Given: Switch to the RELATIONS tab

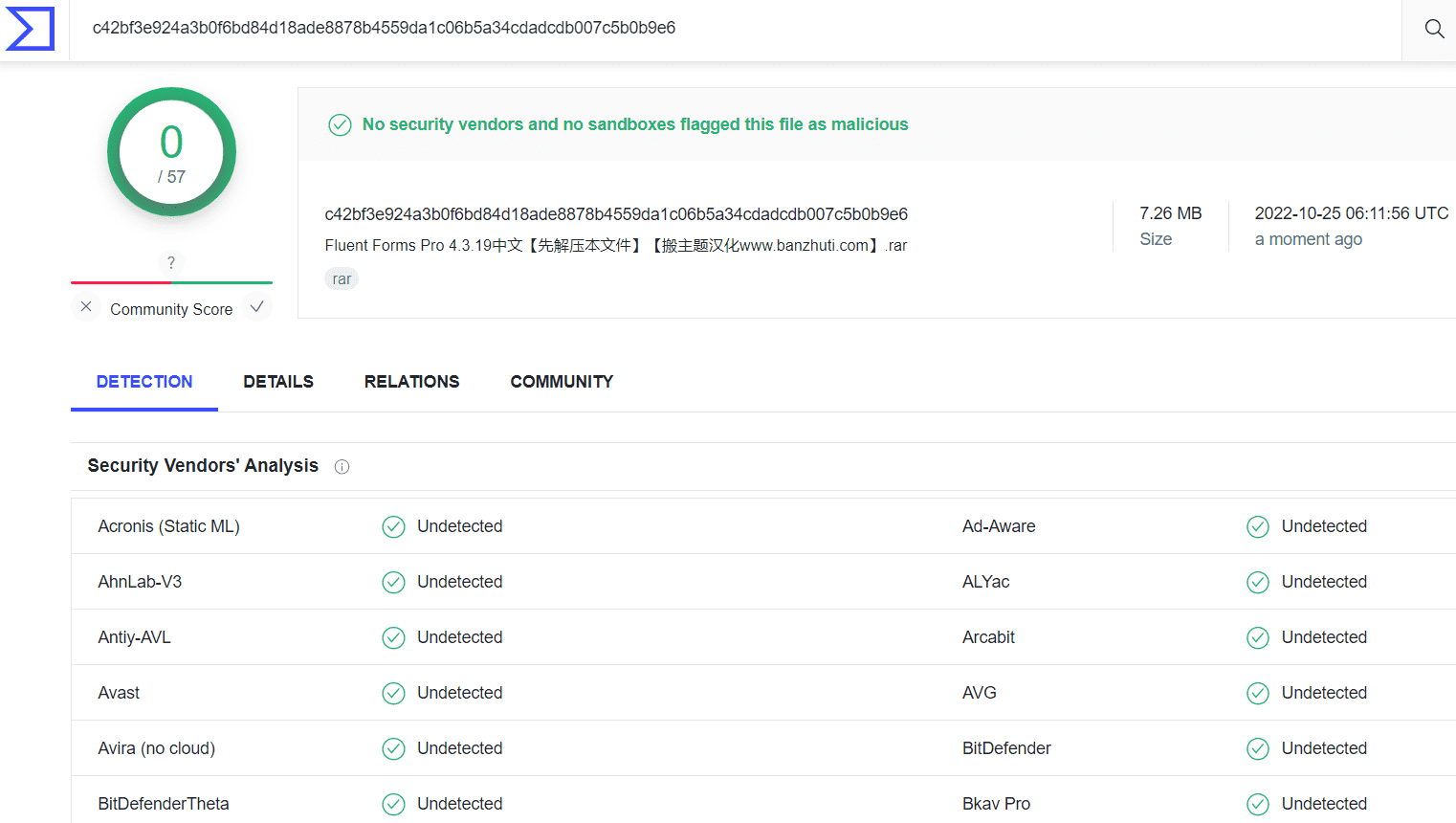Looking at the screenshot, I should 412,382.
